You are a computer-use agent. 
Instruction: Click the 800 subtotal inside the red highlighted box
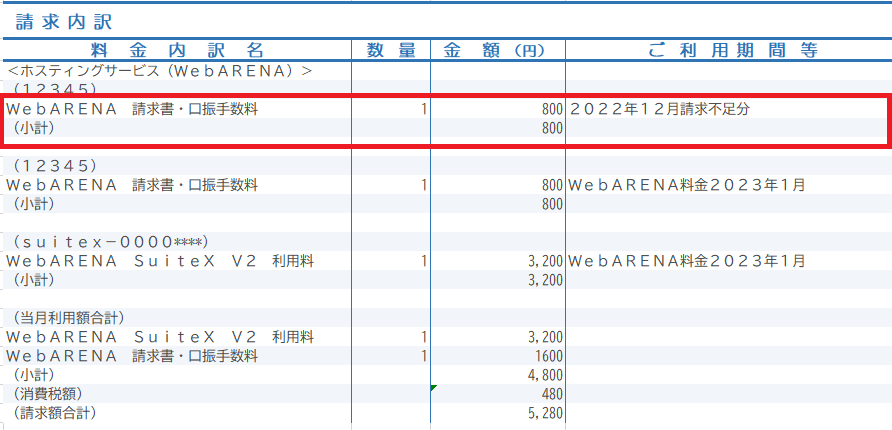point(551,128)
